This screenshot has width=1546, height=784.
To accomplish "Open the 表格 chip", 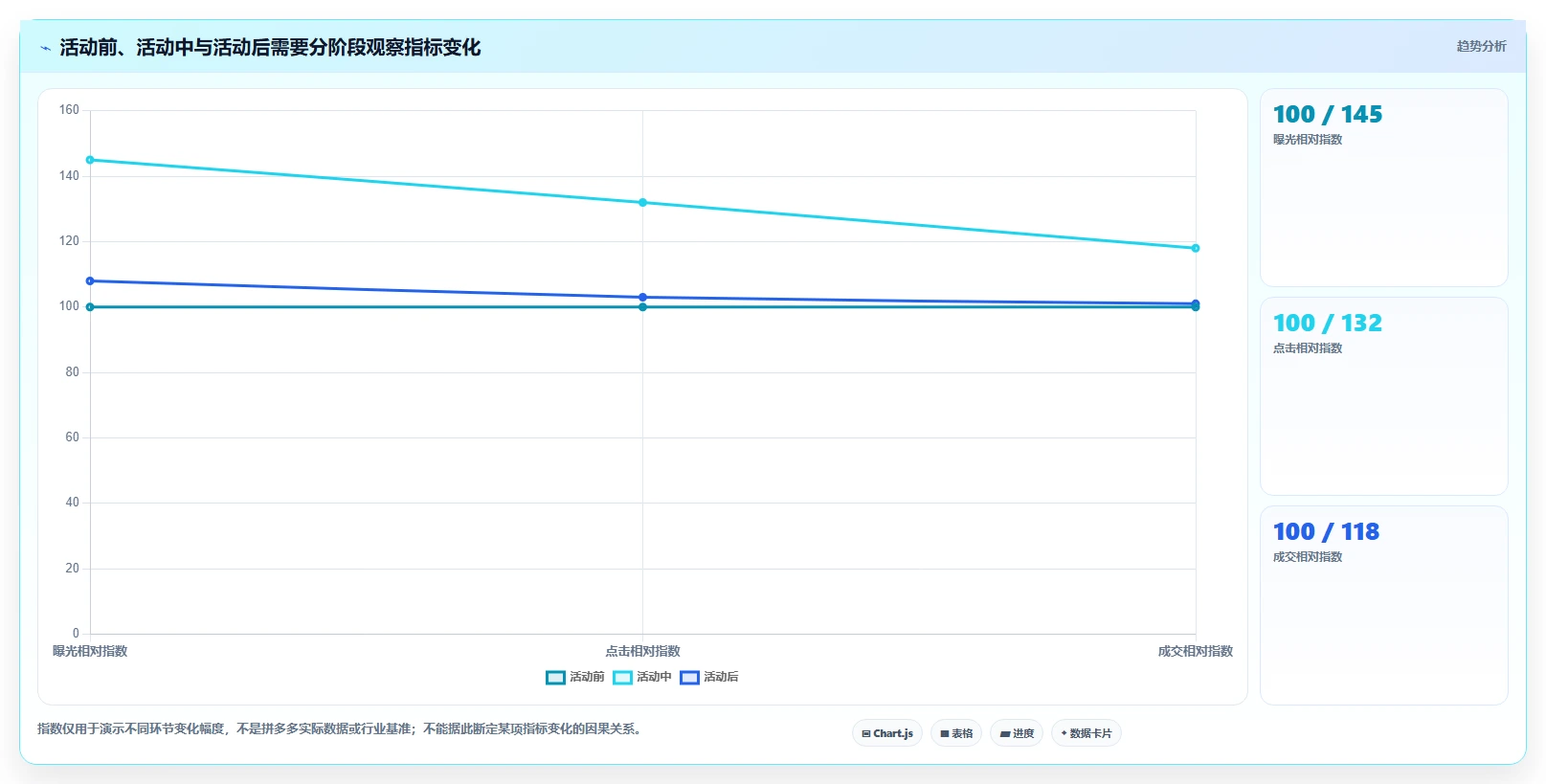I will (956, 733).
